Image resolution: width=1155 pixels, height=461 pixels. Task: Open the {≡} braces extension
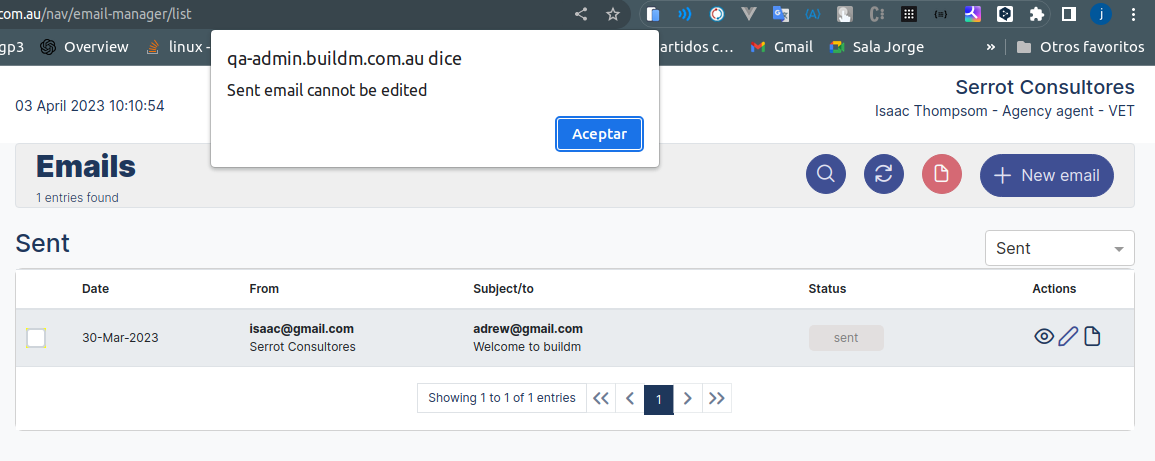pos(941,14)
